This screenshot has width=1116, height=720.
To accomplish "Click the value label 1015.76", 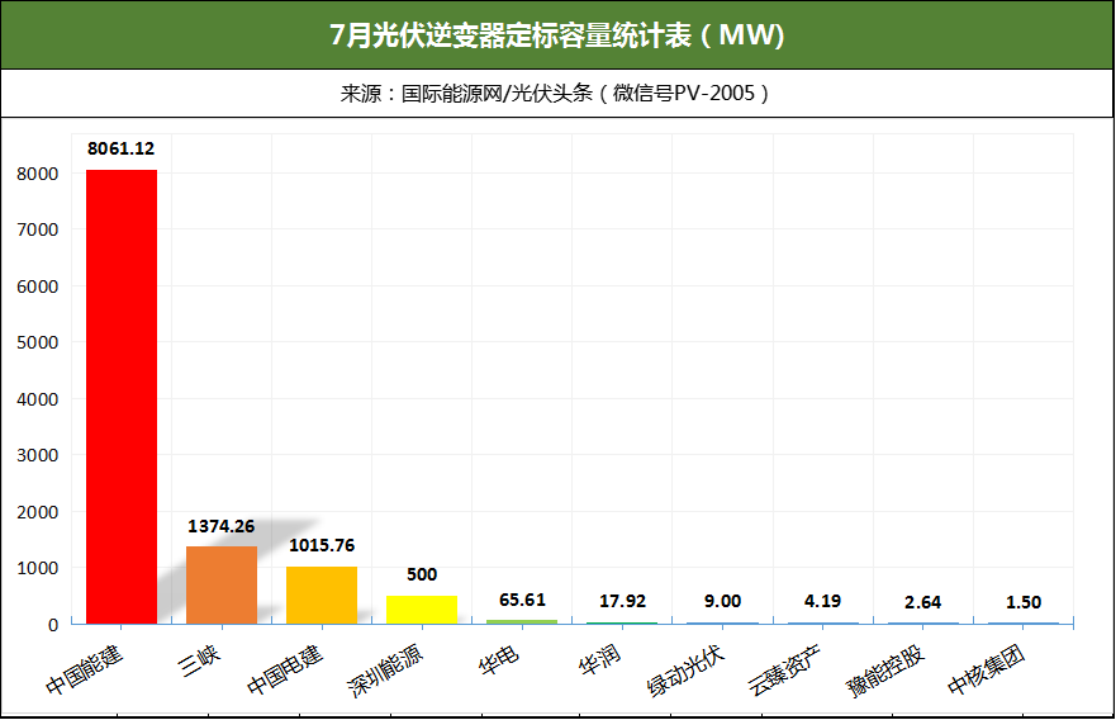I will [x=322, y=546].
